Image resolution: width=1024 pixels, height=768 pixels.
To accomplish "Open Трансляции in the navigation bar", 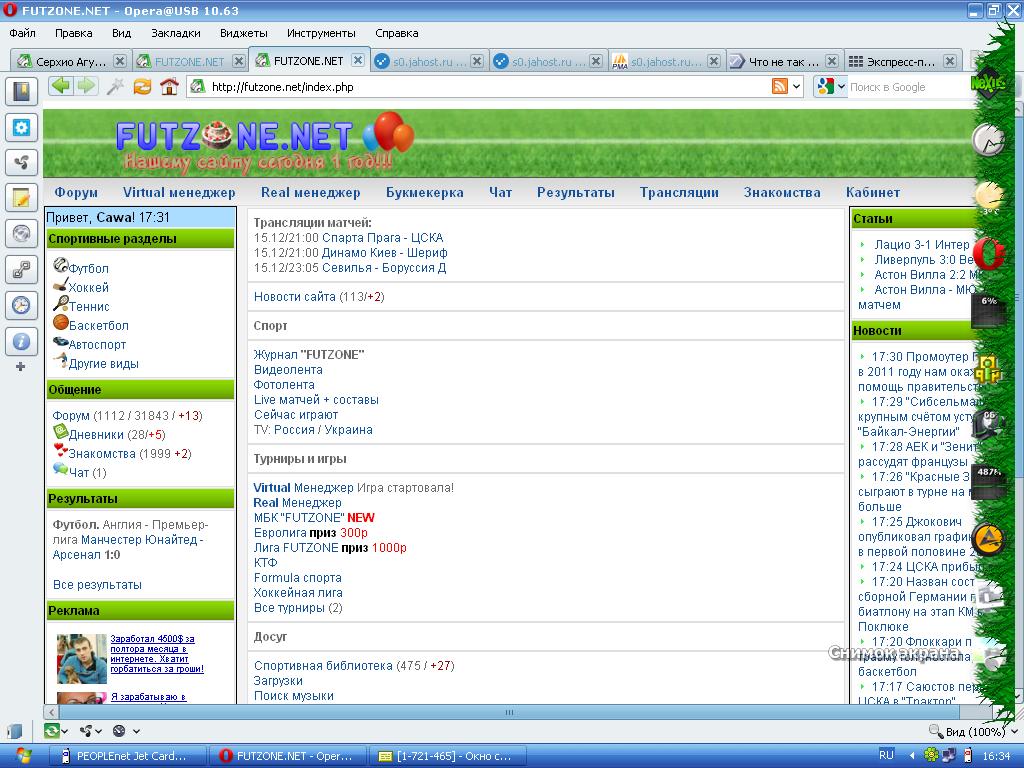I will click(x=679, y=192).
